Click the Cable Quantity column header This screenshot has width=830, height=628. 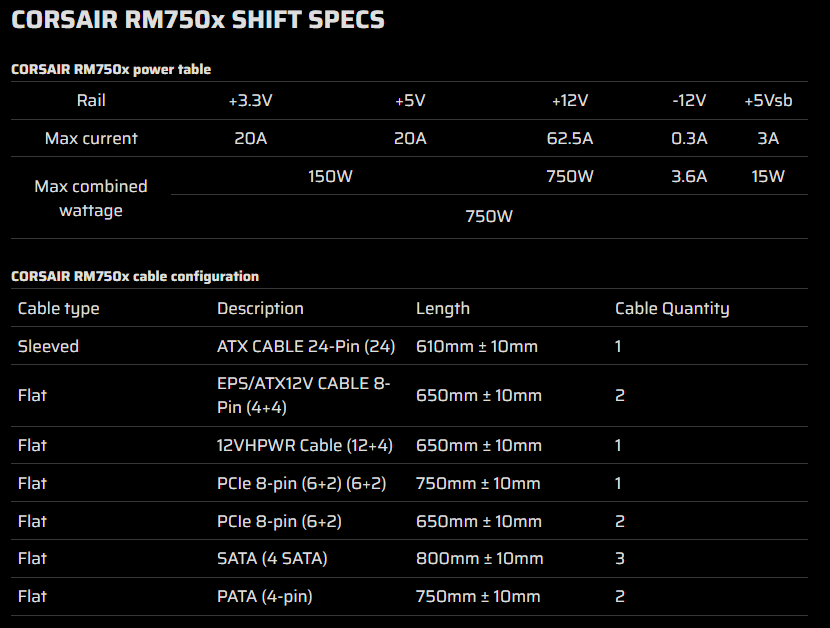tap(672, 308)
